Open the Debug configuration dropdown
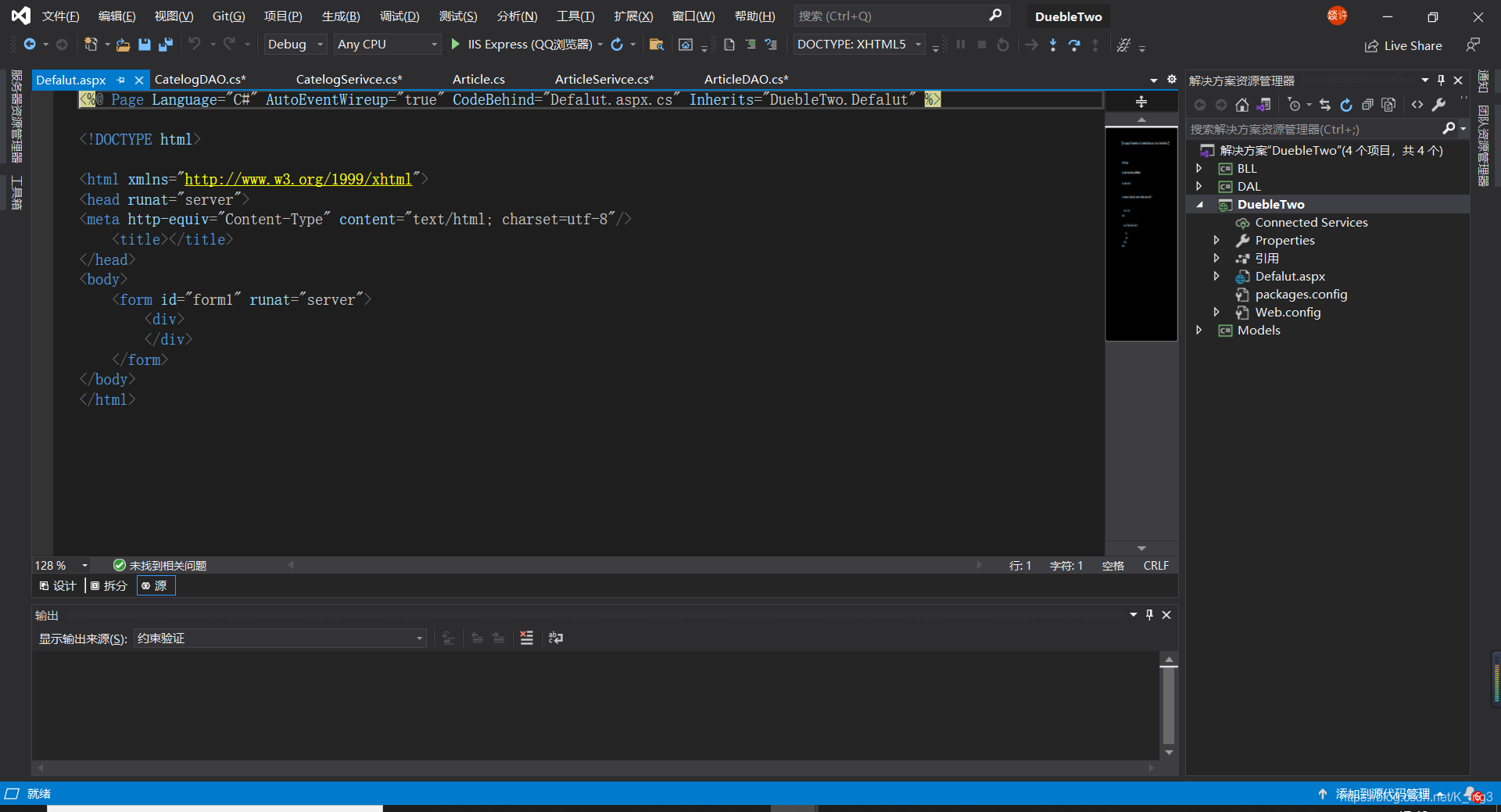The height and width of the screenshot is (812, 1501). pos(295,45)
